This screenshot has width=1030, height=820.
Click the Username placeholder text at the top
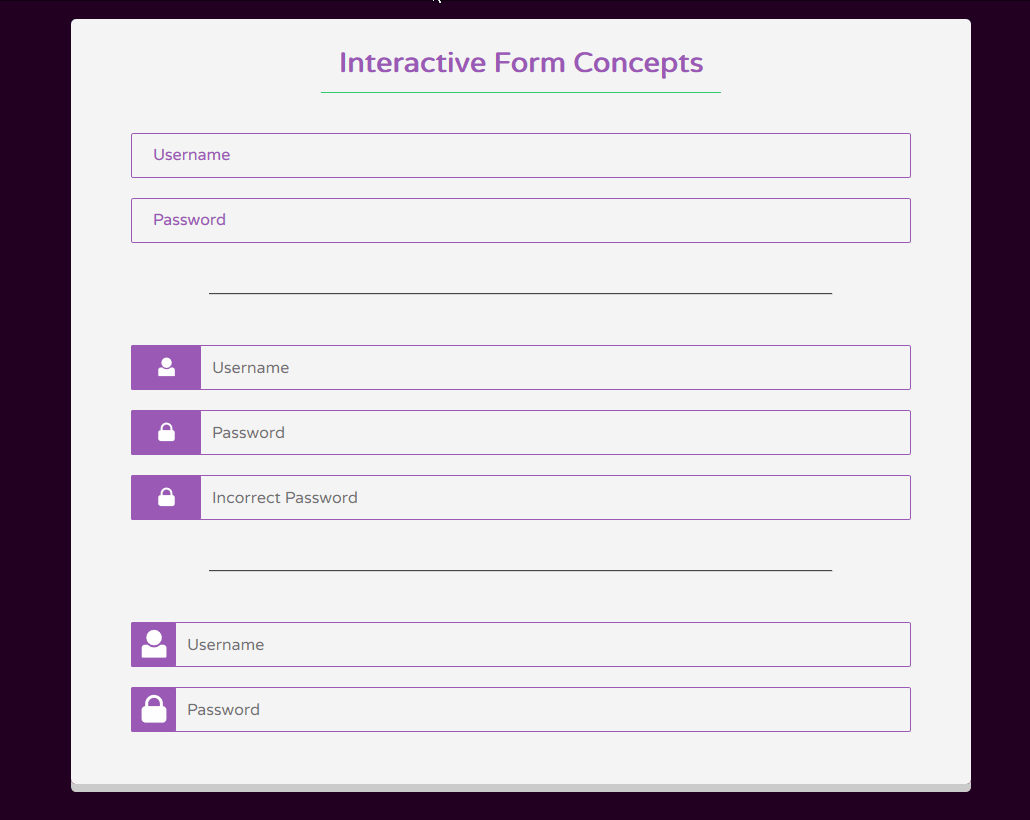(190, 155)
